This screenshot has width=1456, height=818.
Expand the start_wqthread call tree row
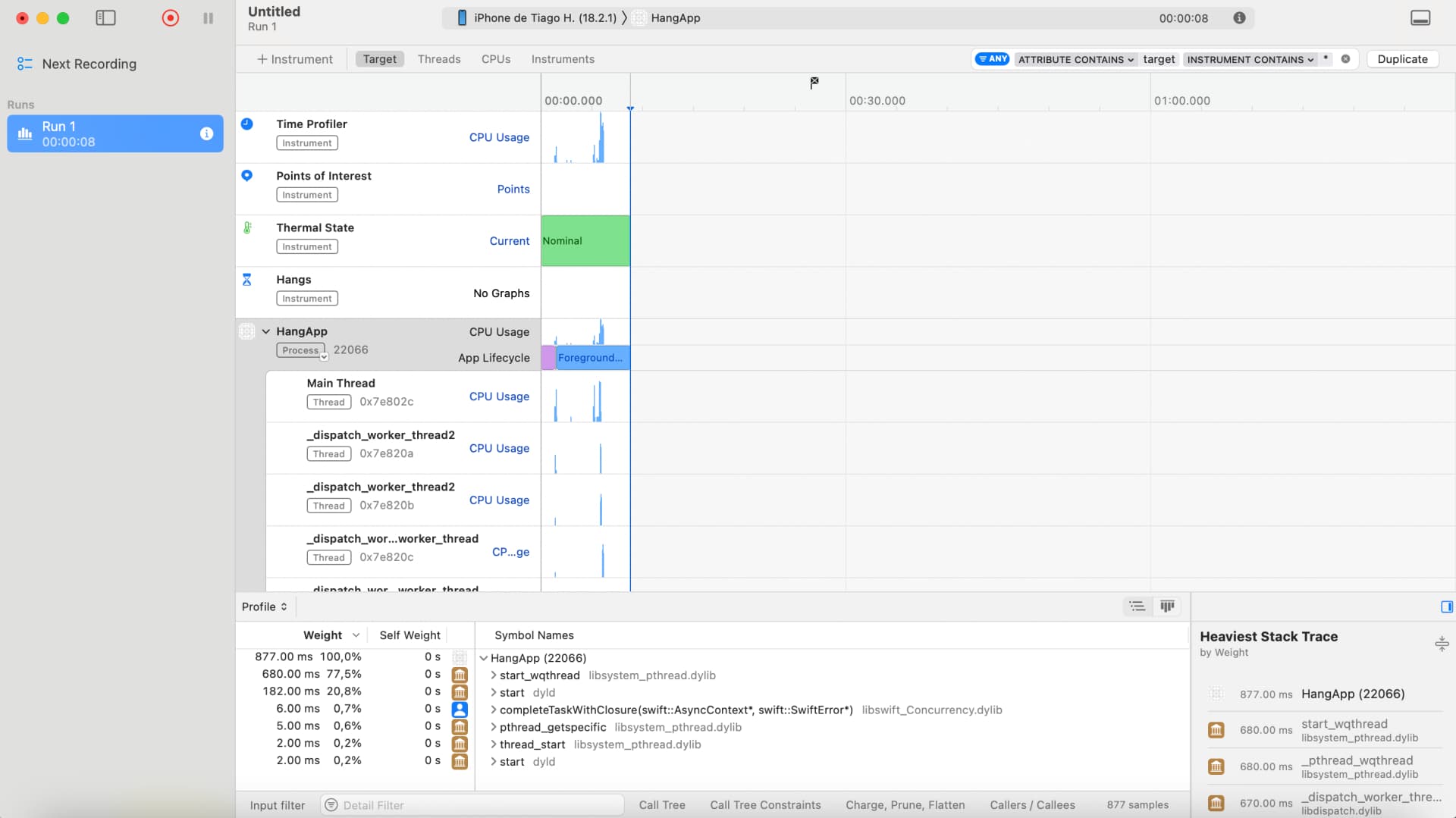pyautogui.click(x=494, y=675)
